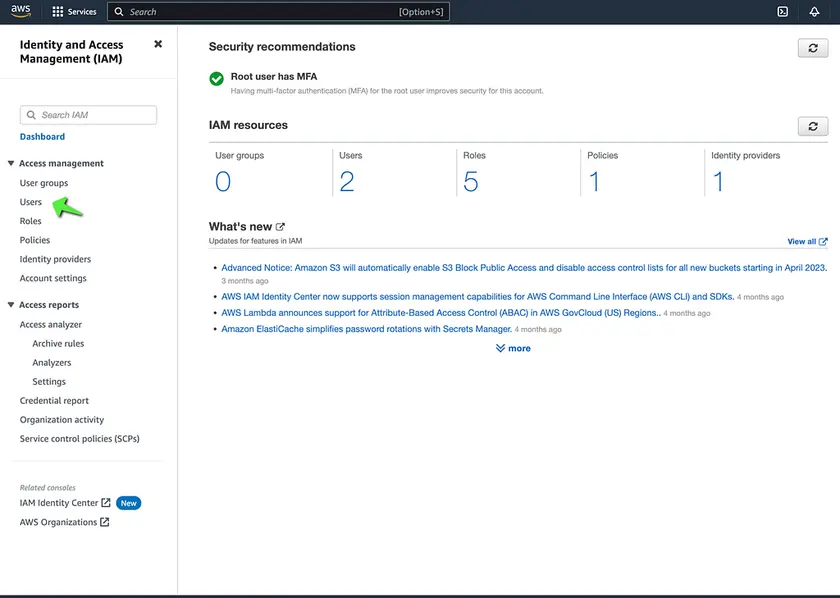840x598 pixels.
Task: Open Archive rules under Access analyzer
Action: pyautogui.click(x=58, y=343)
